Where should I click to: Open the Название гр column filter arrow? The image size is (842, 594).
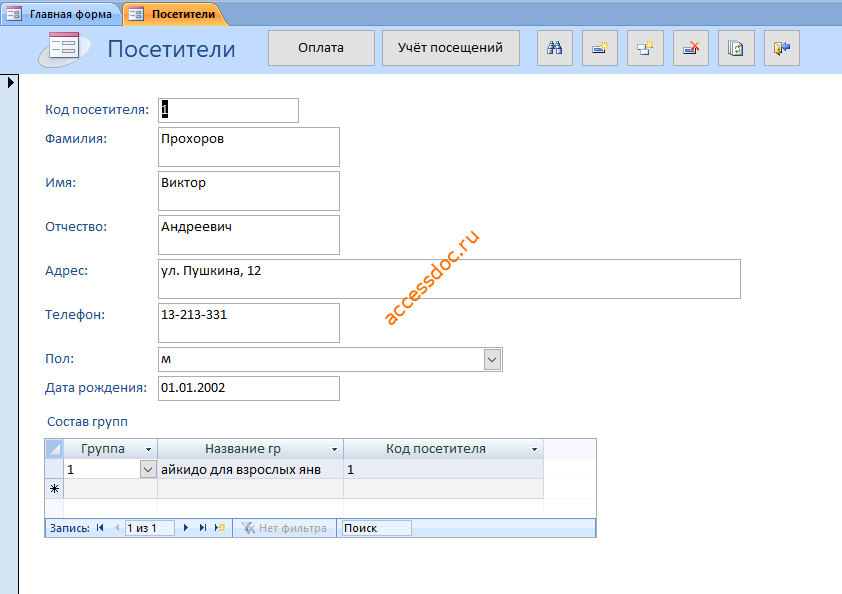tap(334, 449)
